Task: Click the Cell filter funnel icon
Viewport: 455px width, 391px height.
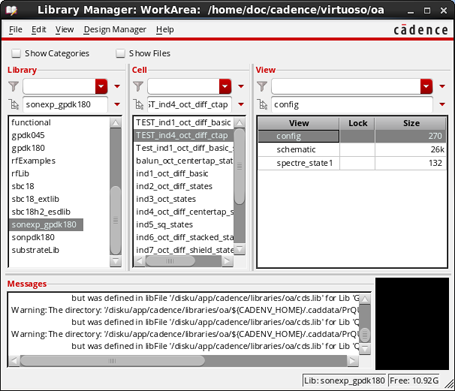Action: (x=138, y=86)
